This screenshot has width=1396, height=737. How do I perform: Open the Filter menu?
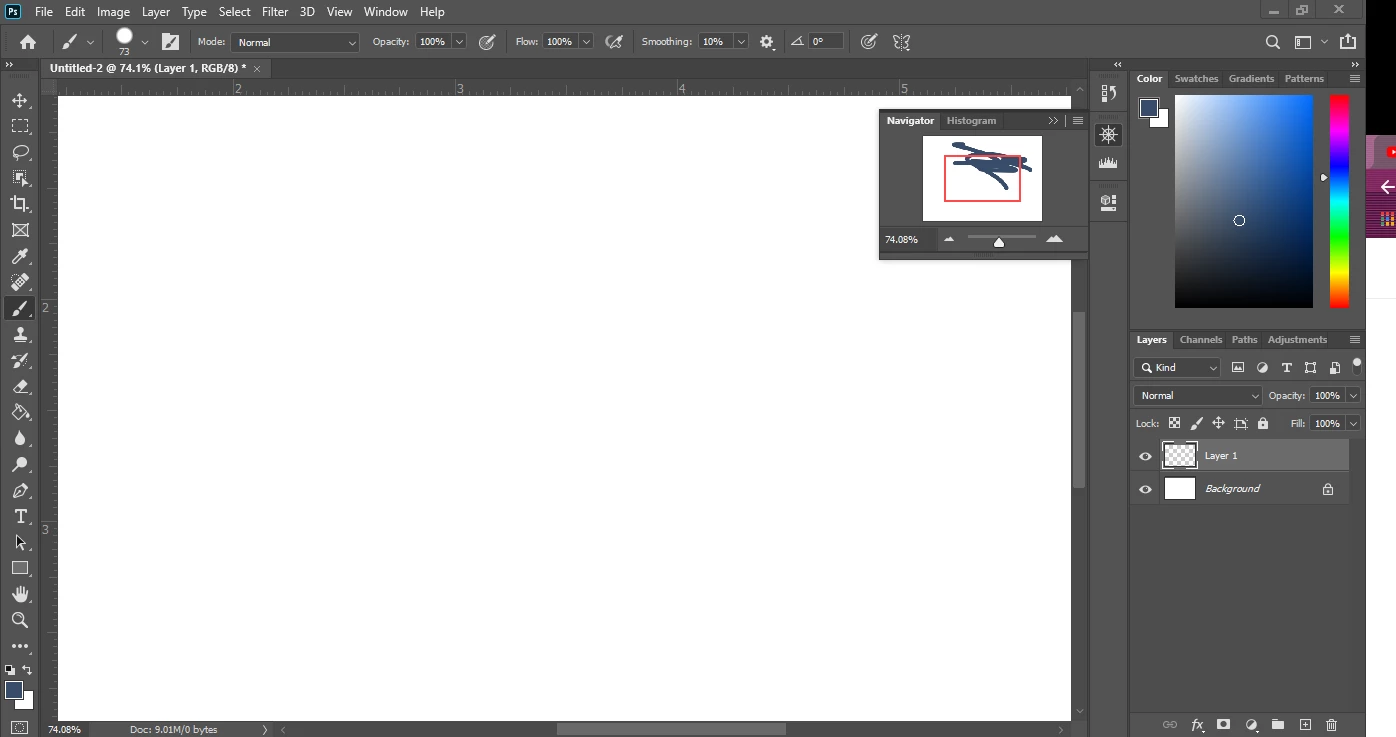(275, 12)
